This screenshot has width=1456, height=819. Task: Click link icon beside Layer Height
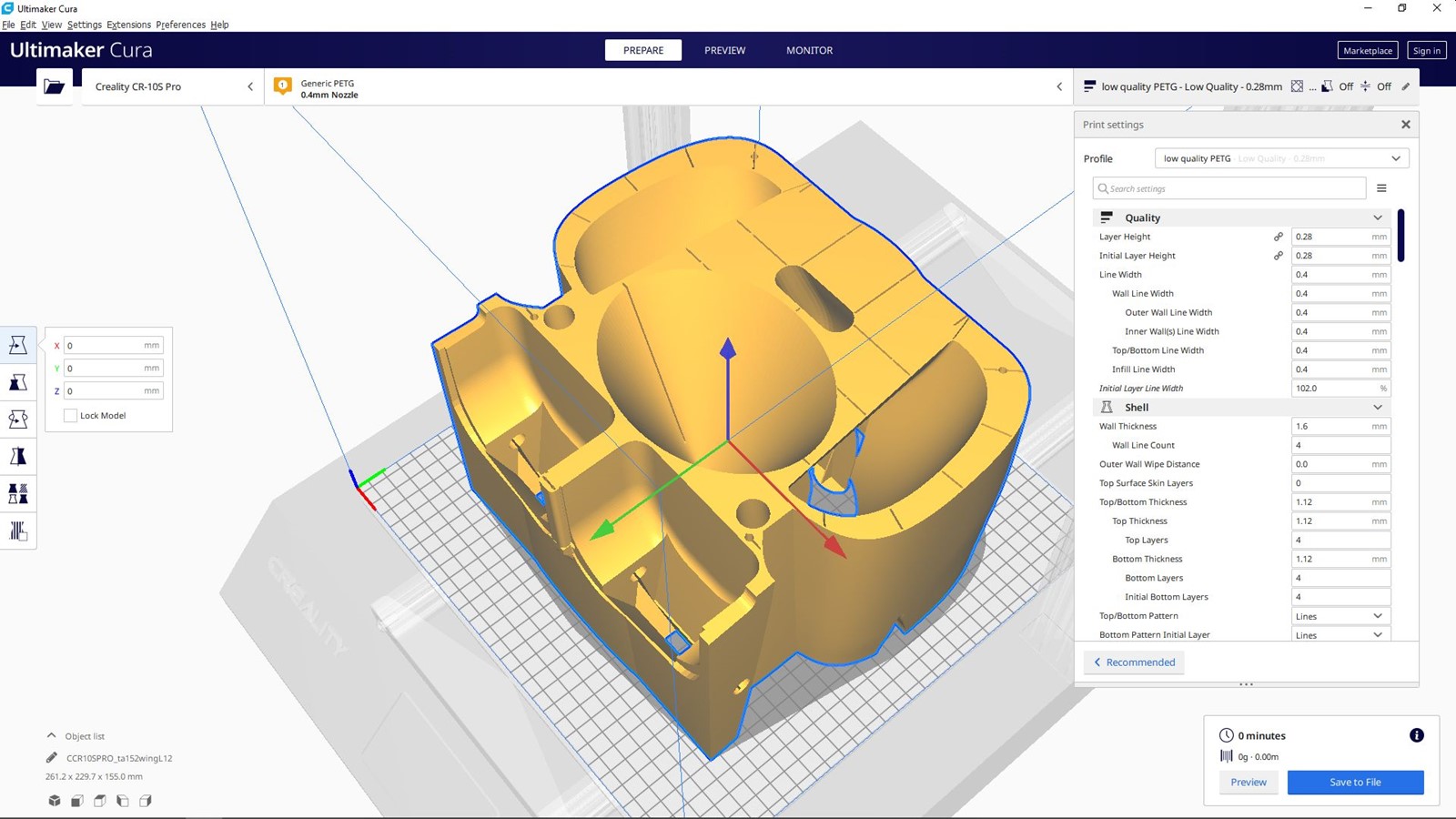pyautogui.click(x=1279, y=237)
